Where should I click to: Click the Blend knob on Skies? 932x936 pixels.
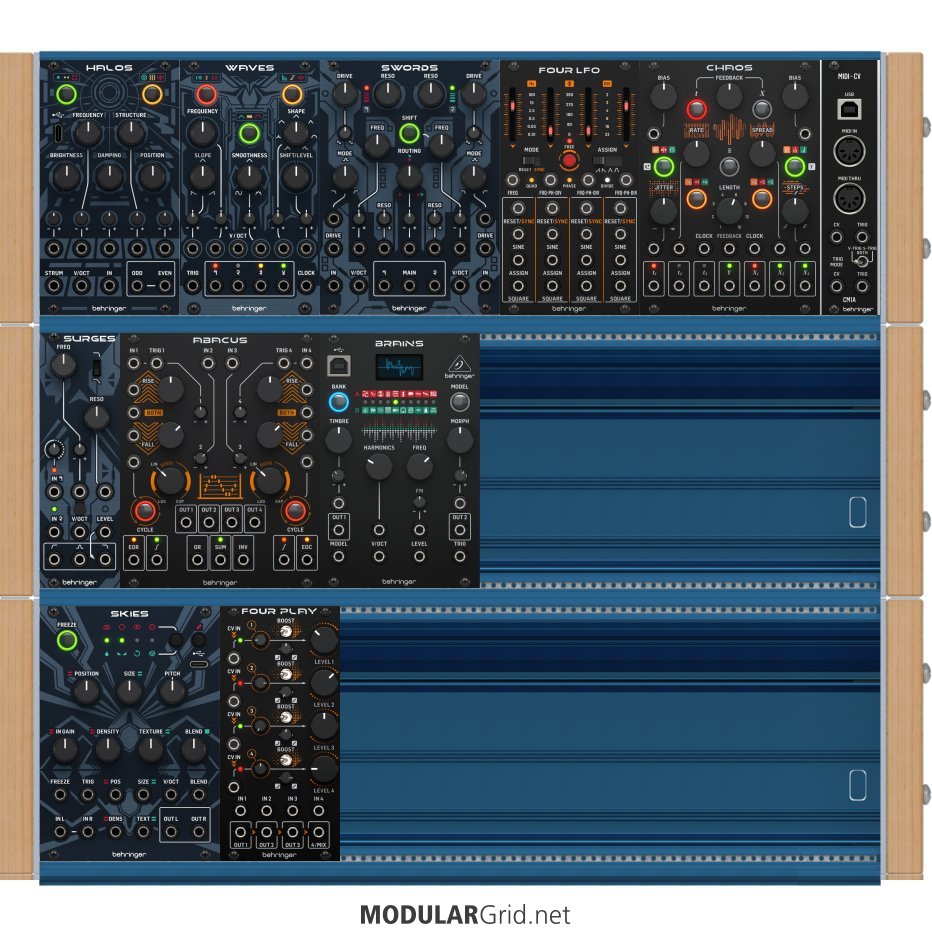tap(194, 750)
